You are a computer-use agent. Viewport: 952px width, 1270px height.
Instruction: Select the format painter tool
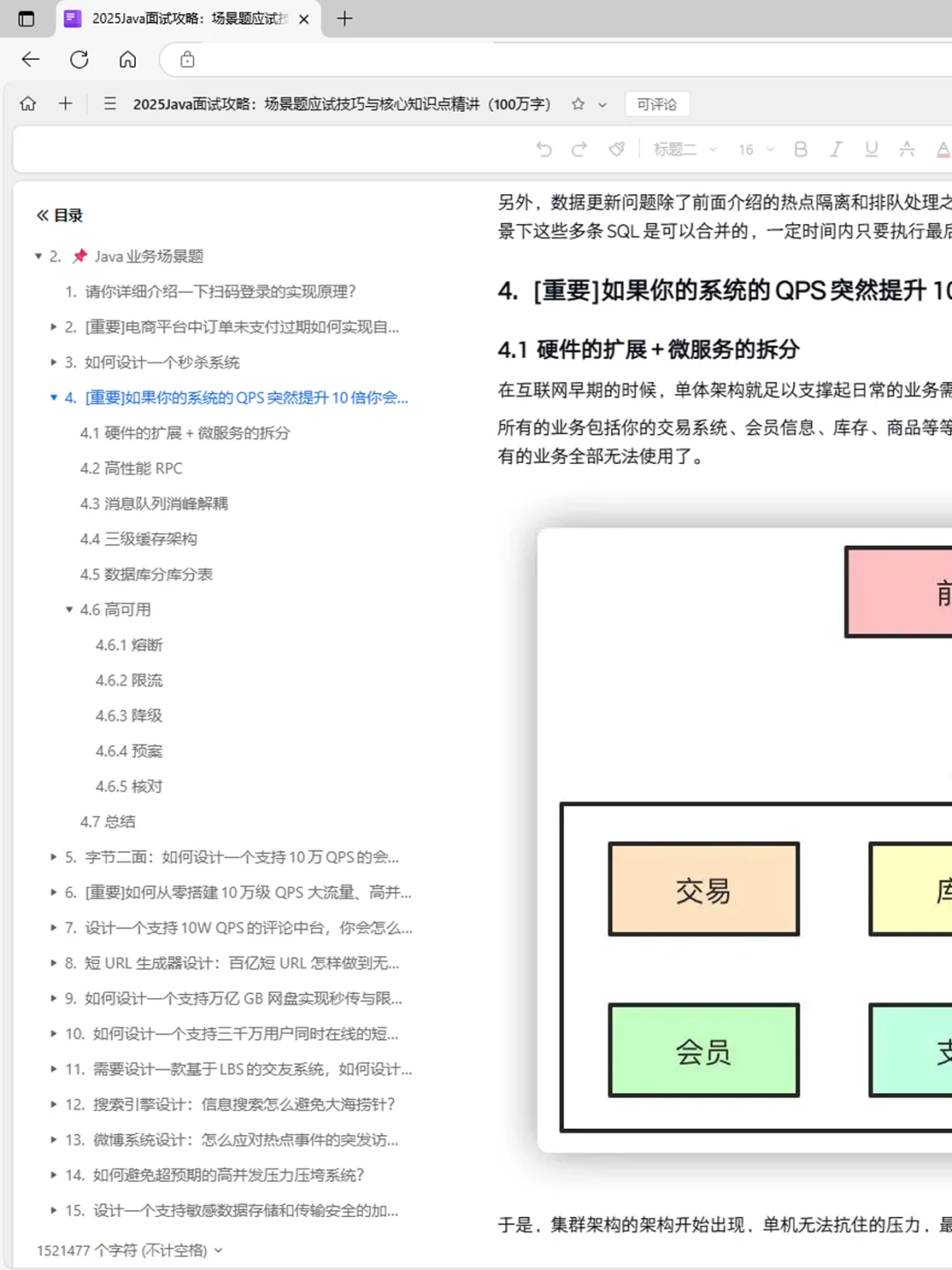click(617, 149)
